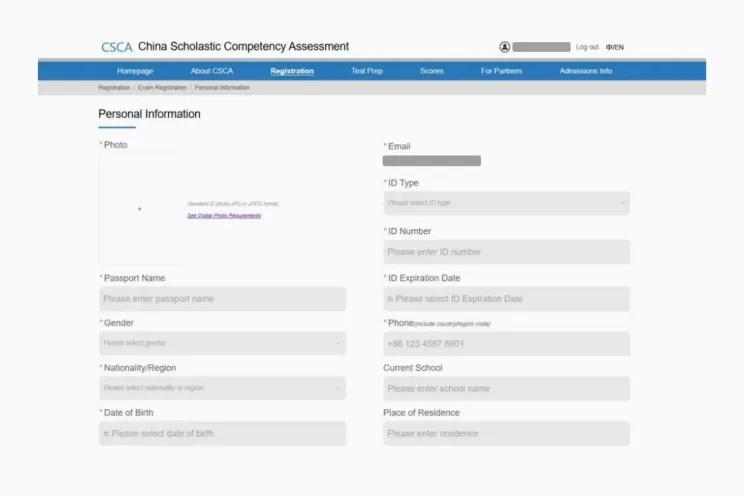Focus the Passport Name input field

[x=222, y=299]
